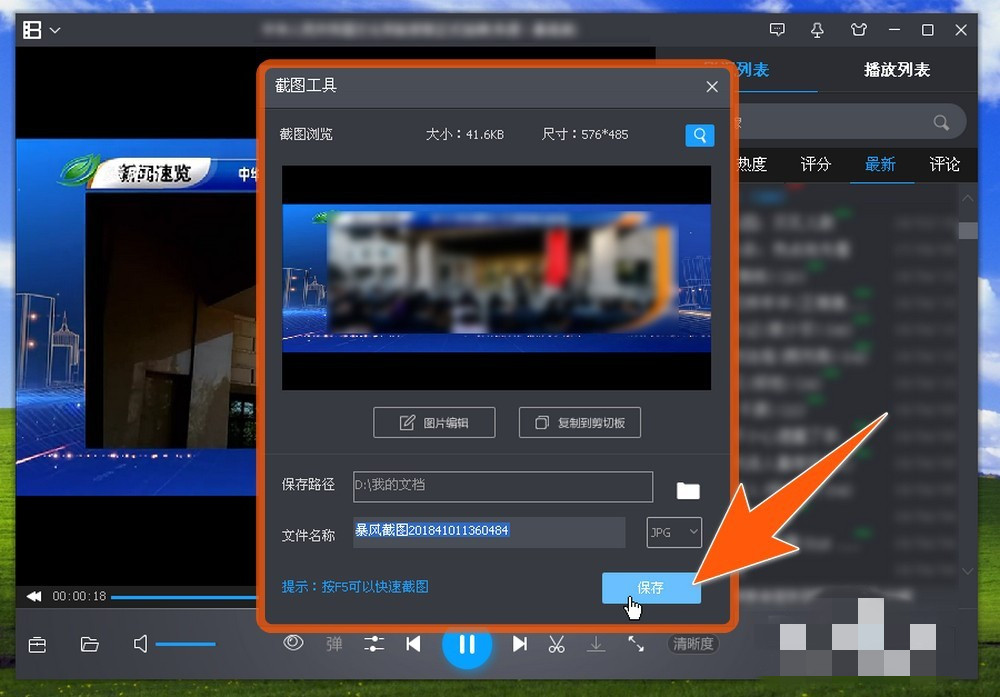Click 复制到剪切板 to copy screenshot
The image size is (1000, 697).
pos(580,423)
